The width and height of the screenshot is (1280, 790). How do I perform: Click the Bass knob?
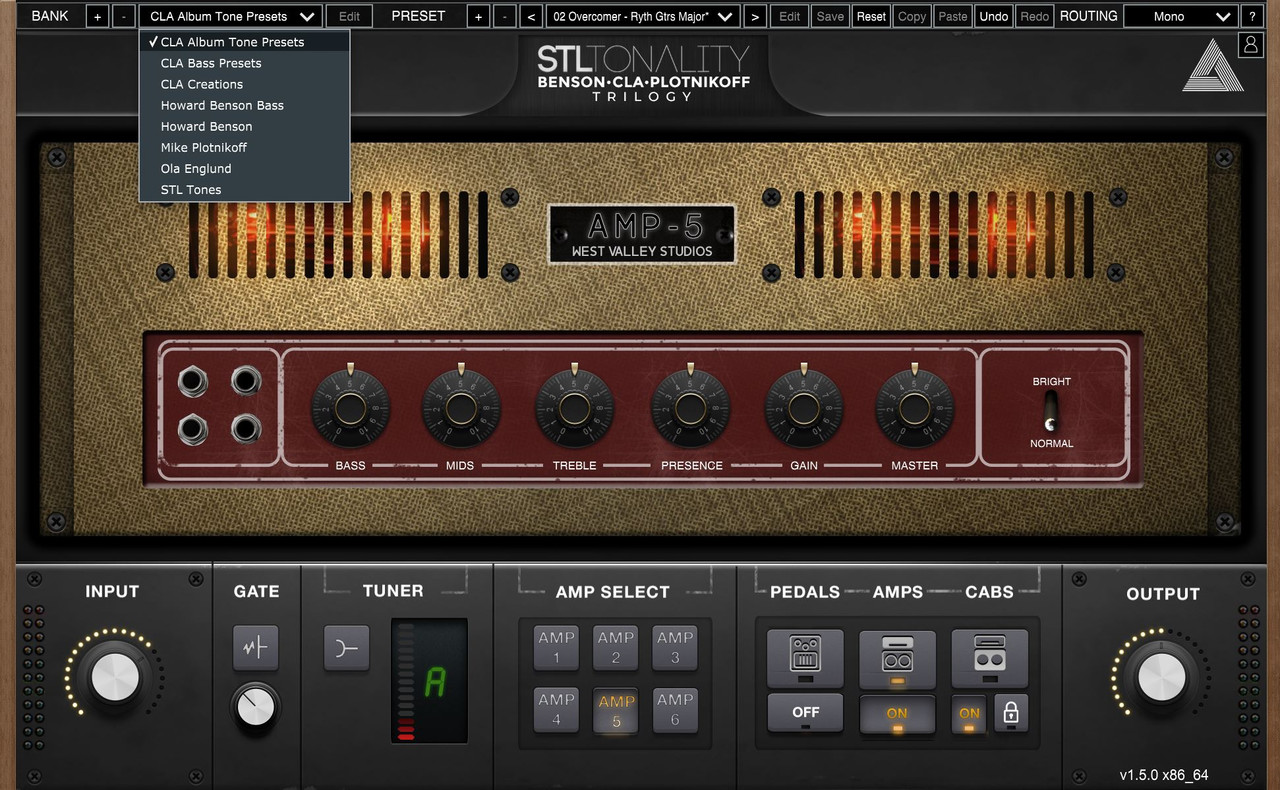point(350,408)
